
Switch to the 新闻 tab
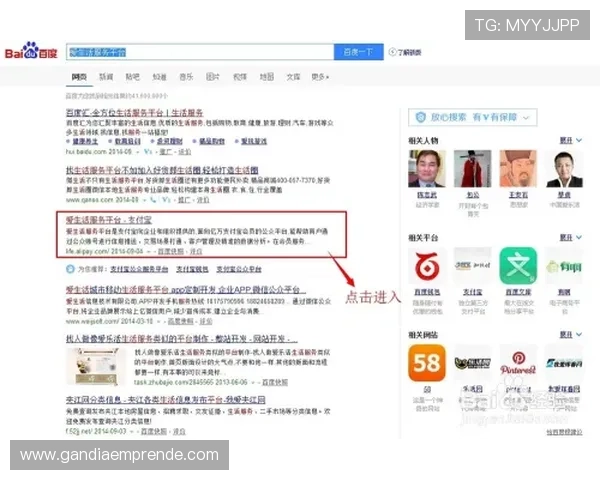click(x=106, y=77)
